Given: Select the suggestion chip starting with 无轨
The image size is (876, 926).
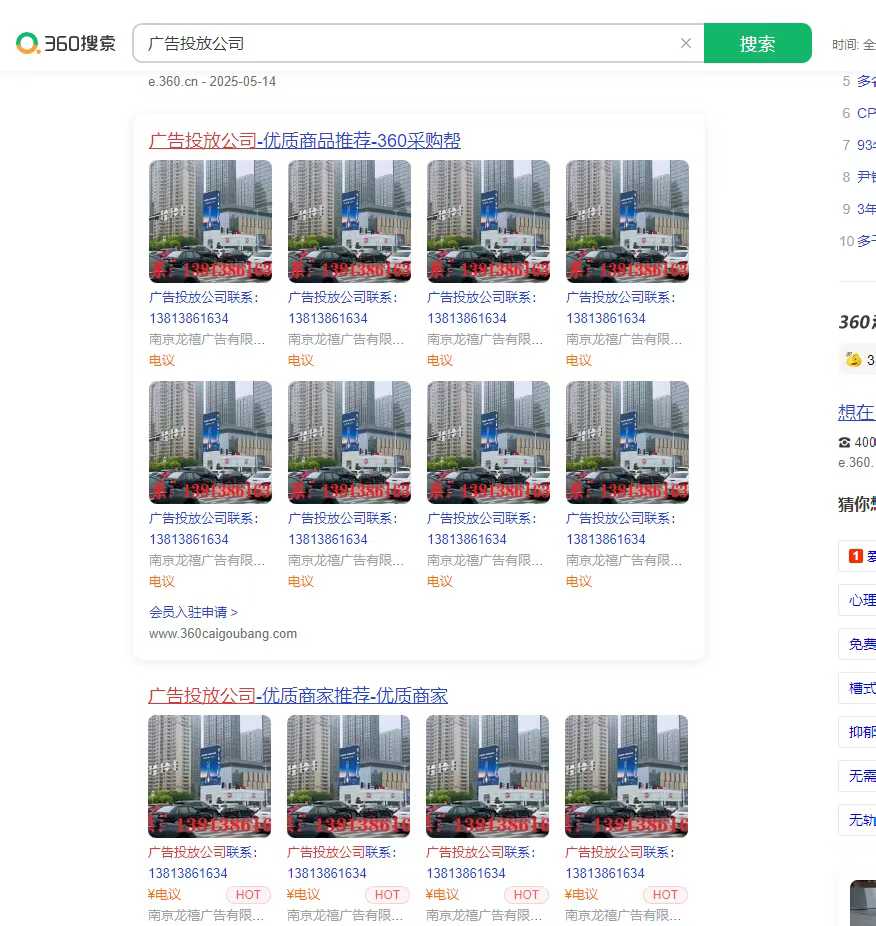Looking at the screenshot, I should click(858, 820).
